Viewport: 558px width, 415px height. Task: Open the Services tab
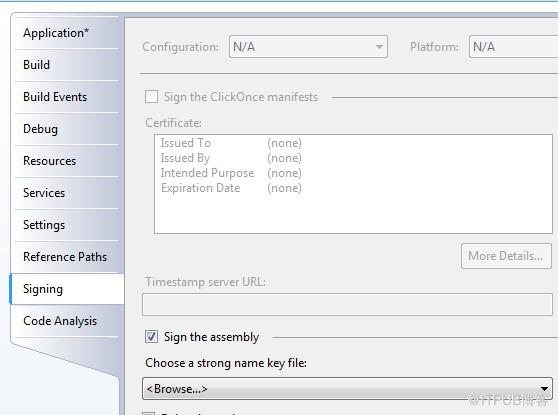(x=67, y=193)
